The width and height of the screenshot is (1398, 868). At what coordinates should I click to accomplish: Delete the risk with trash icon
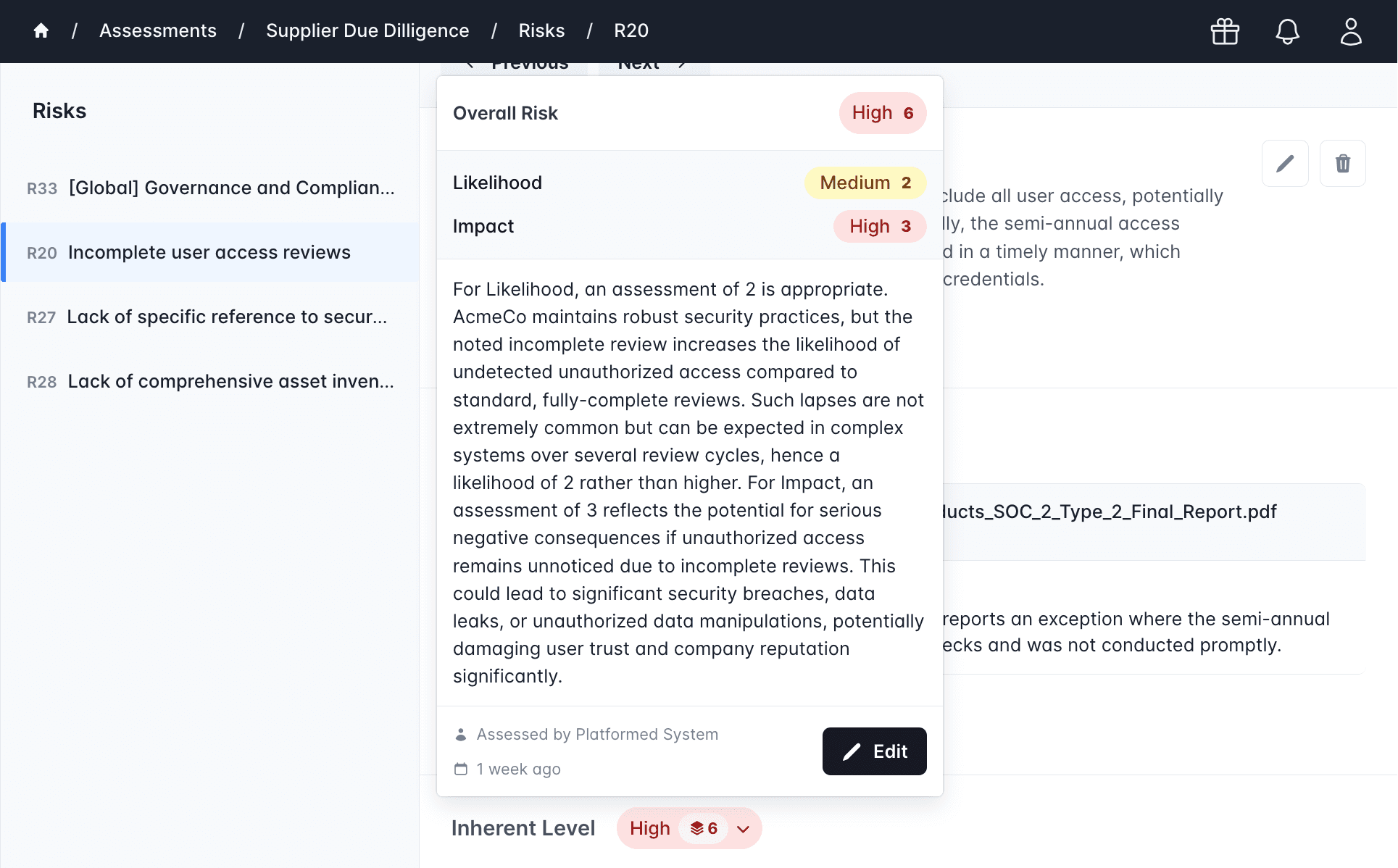point(1342,164)
